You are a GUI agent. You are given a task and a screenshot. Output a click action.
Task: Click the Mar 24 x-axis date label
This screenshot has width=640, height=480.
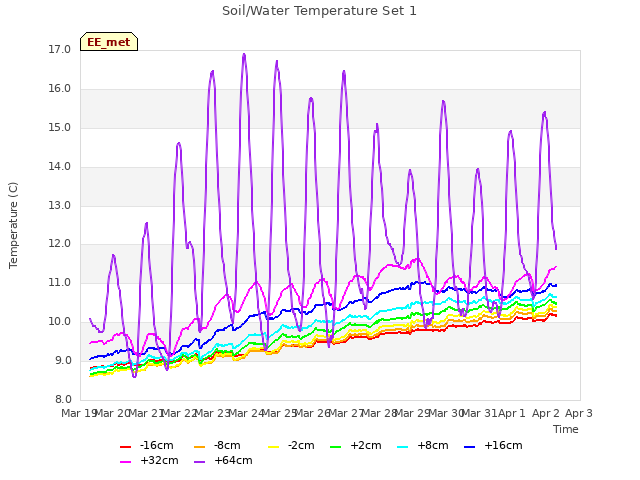pos(246,413)
